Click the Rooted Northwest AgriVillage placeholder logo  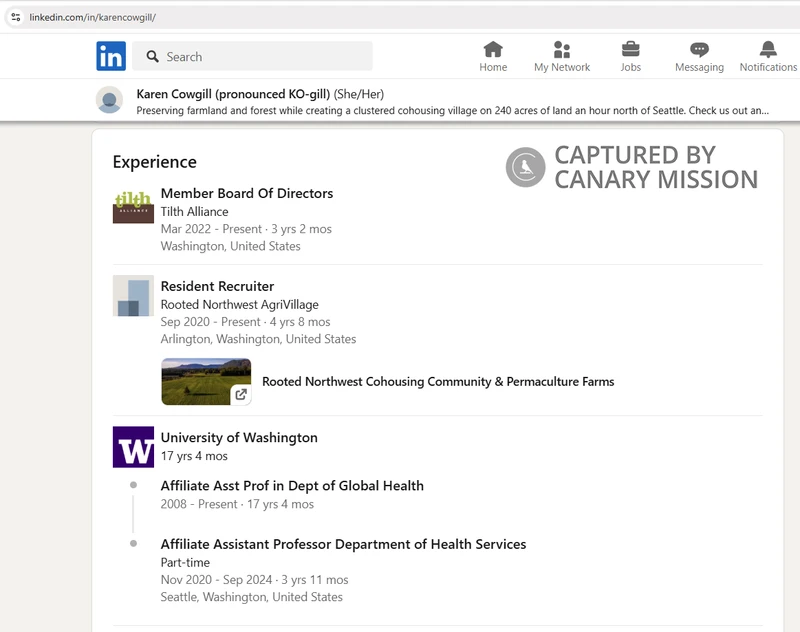click(x=133, y=296)
